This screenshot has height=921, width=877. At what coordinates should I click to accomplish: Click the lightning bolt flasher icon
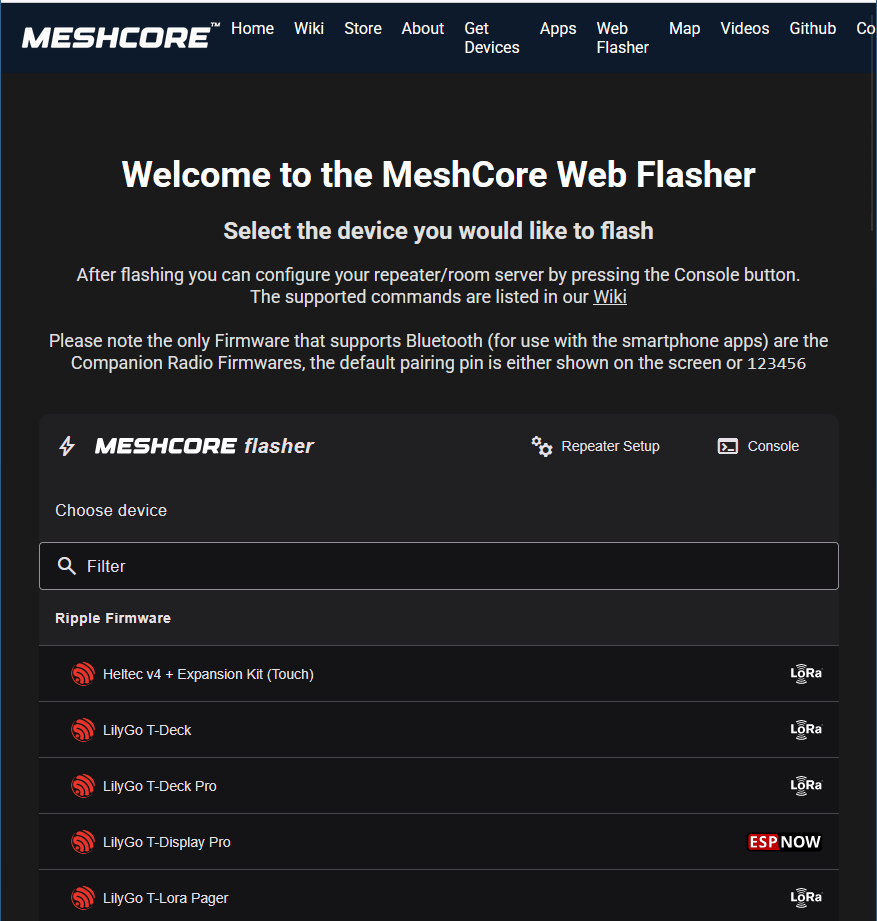click(x=67, y=446)
